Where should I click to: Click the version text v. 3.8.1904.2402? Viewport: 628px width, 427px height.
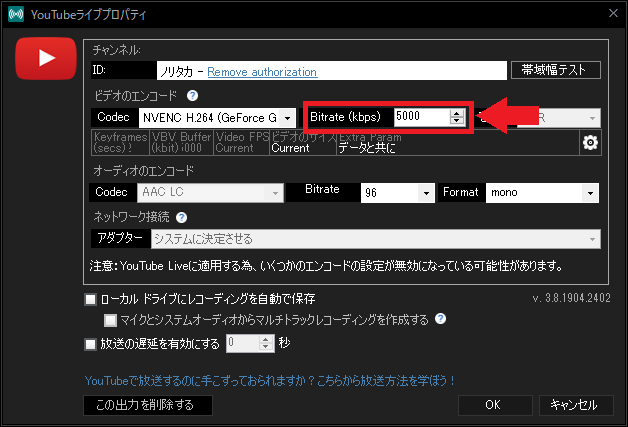click(572, 298)
